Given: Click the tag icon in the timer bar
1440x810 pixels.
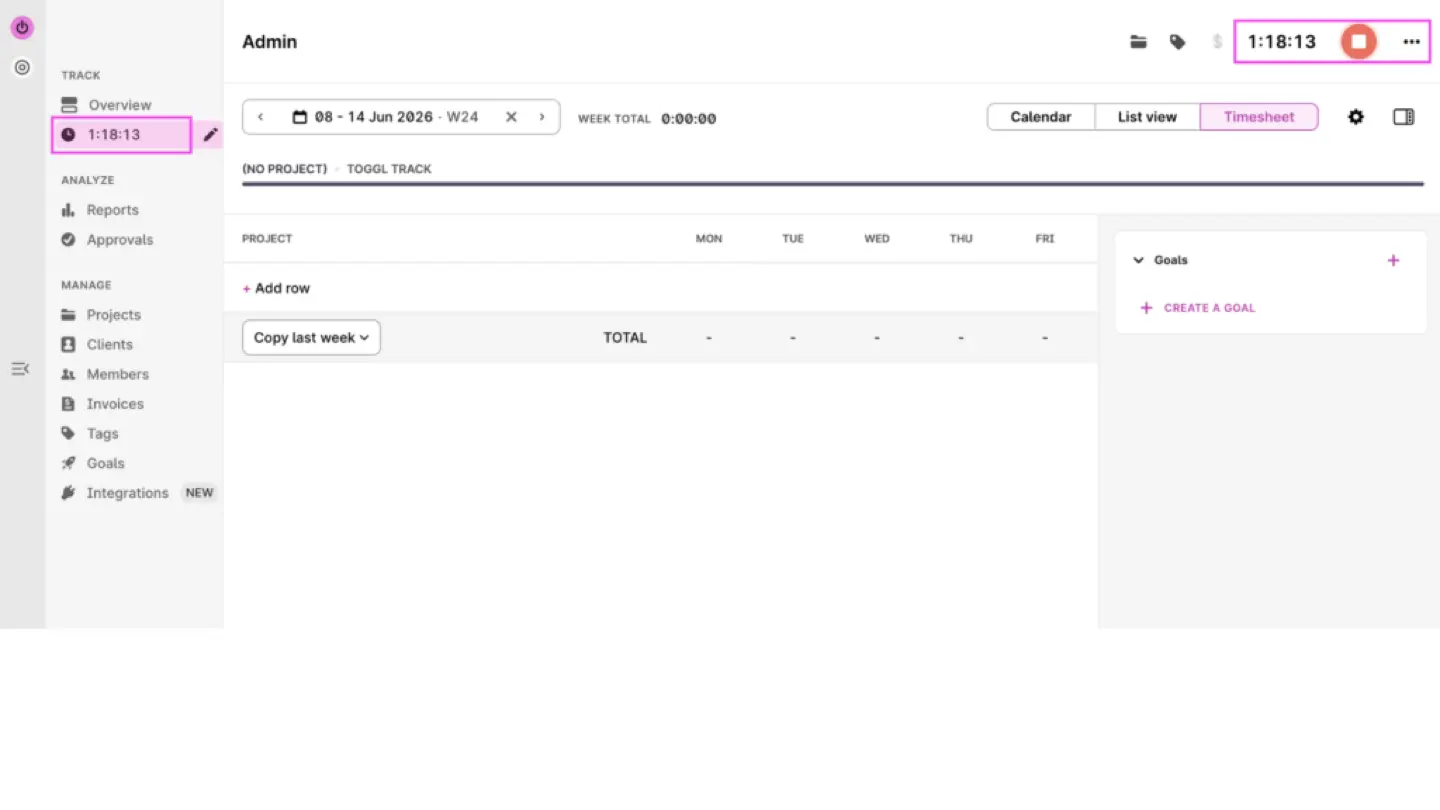Looking at the screenshot, I should coord(1177,42).
